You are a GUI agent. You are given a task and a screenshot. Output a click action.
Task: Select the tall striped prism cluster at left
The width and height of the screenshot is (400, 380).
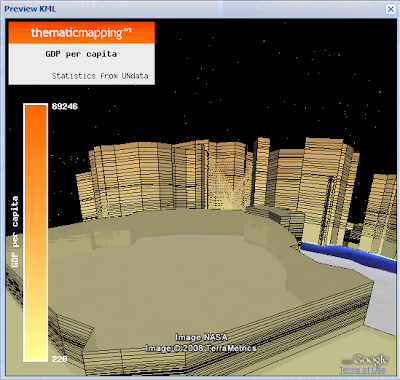pos(133,177)
